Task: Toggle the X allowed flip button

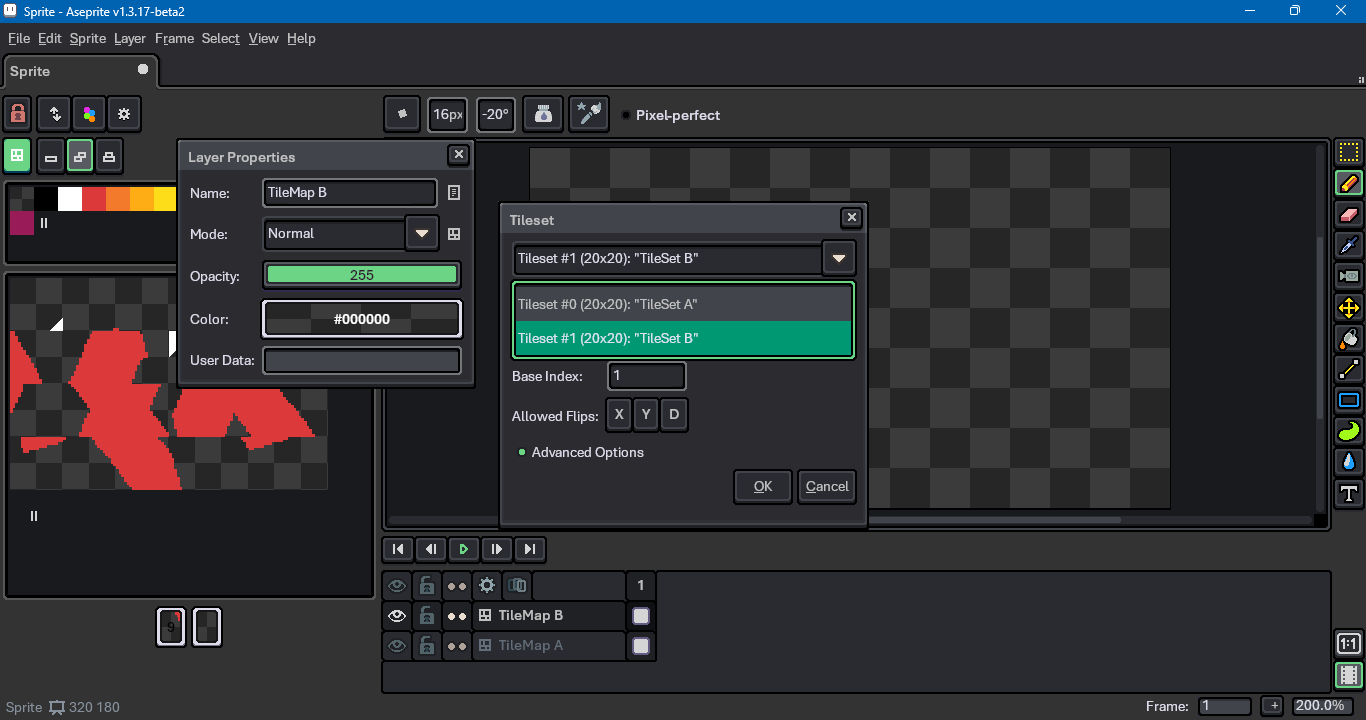Action: 619,416
